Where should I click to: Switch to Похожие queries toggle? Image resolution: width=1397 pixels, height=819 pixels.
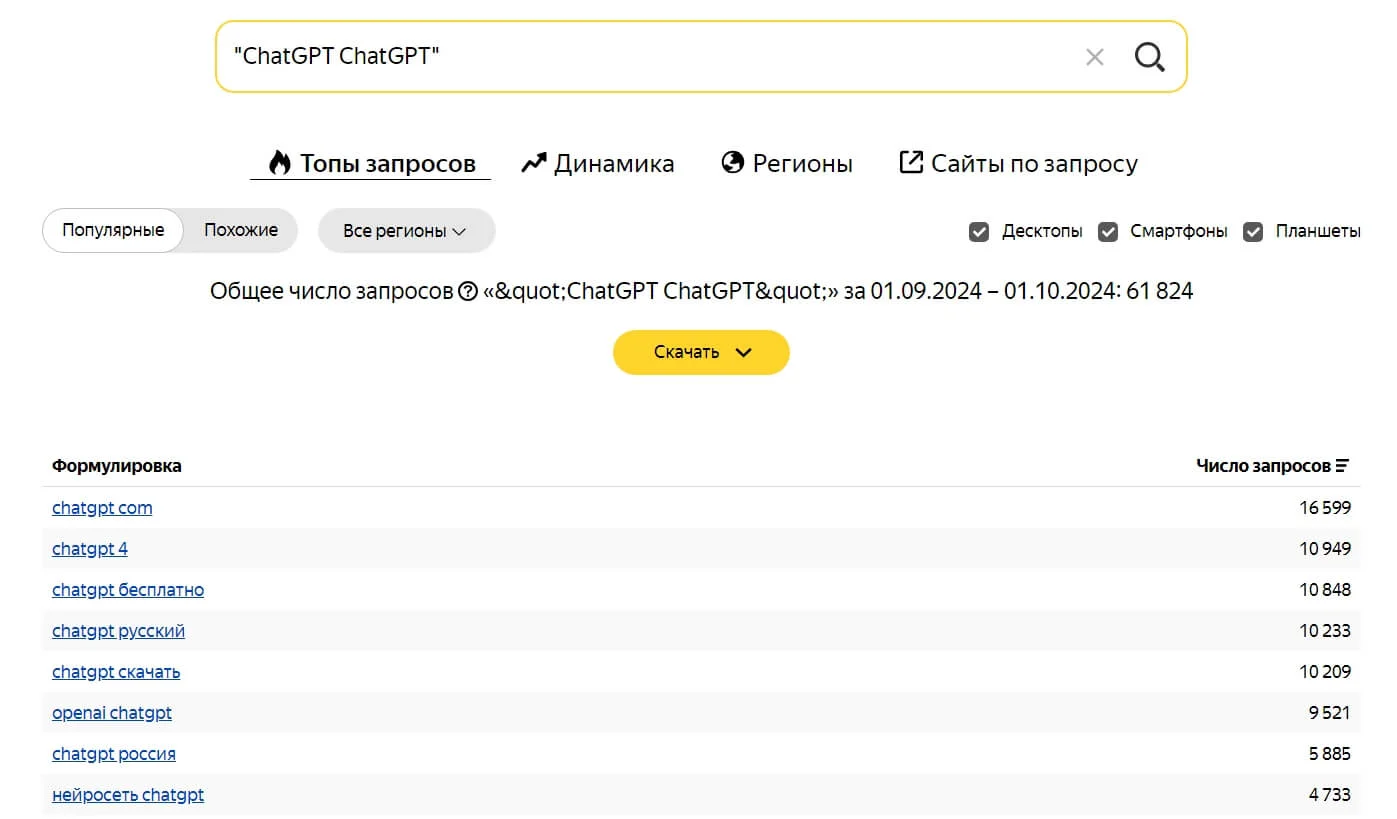tap(241, 230)
